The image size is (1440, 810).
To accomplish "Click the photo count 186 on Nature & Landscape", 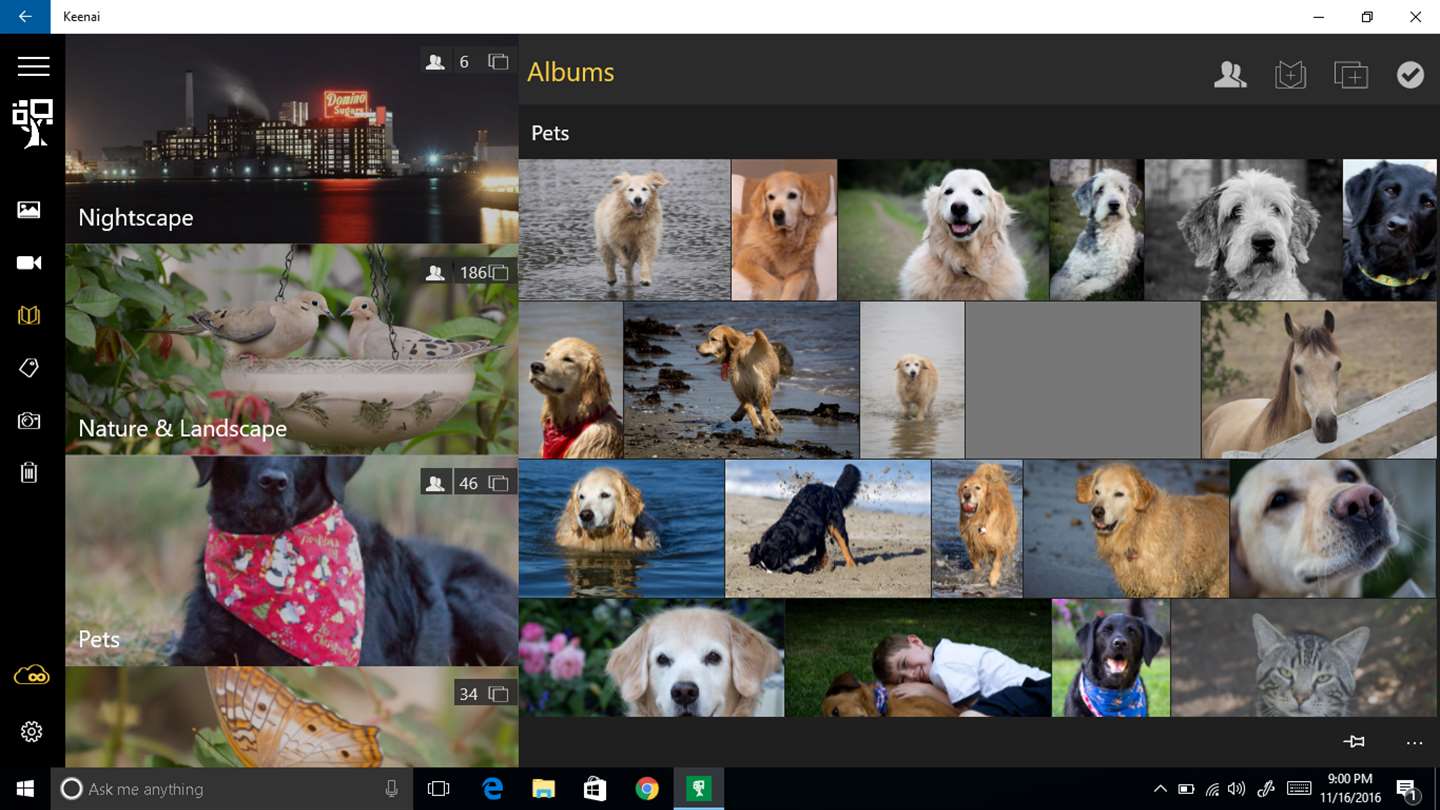I will coord(472,272).
